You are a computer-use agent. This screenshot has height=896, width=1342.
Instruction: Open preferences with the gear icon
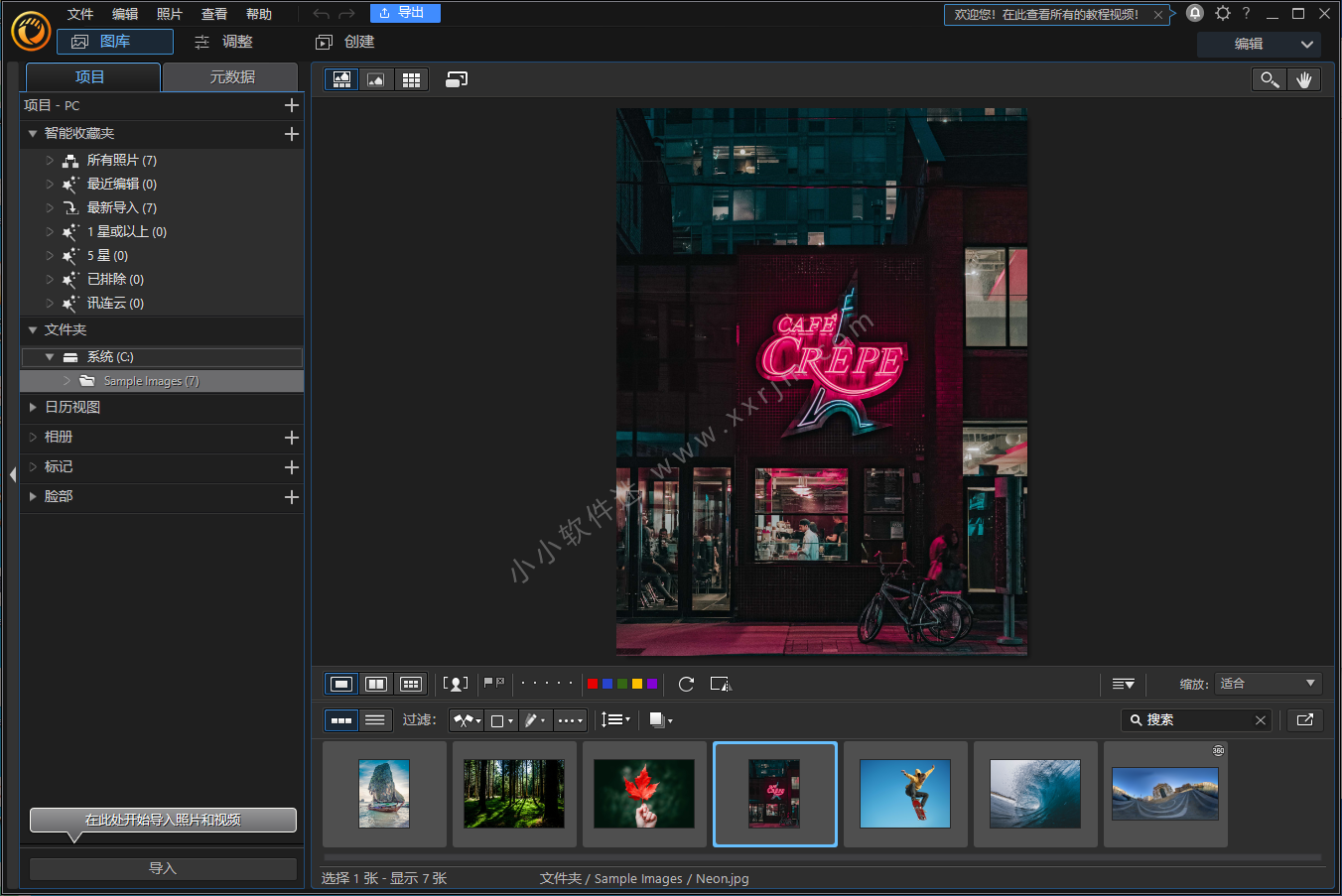click(x=1223, y=13)
